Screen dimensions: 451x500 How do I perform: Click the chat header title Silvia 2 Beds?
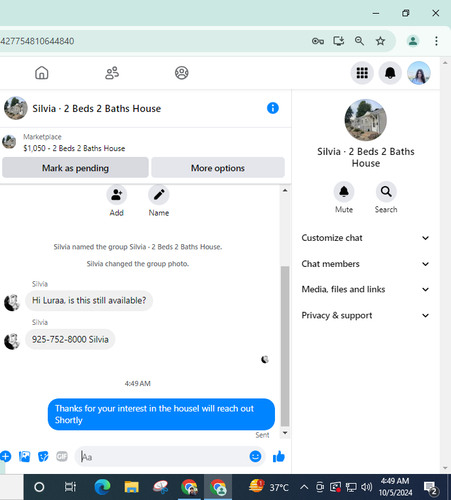(x=97, y=109)
